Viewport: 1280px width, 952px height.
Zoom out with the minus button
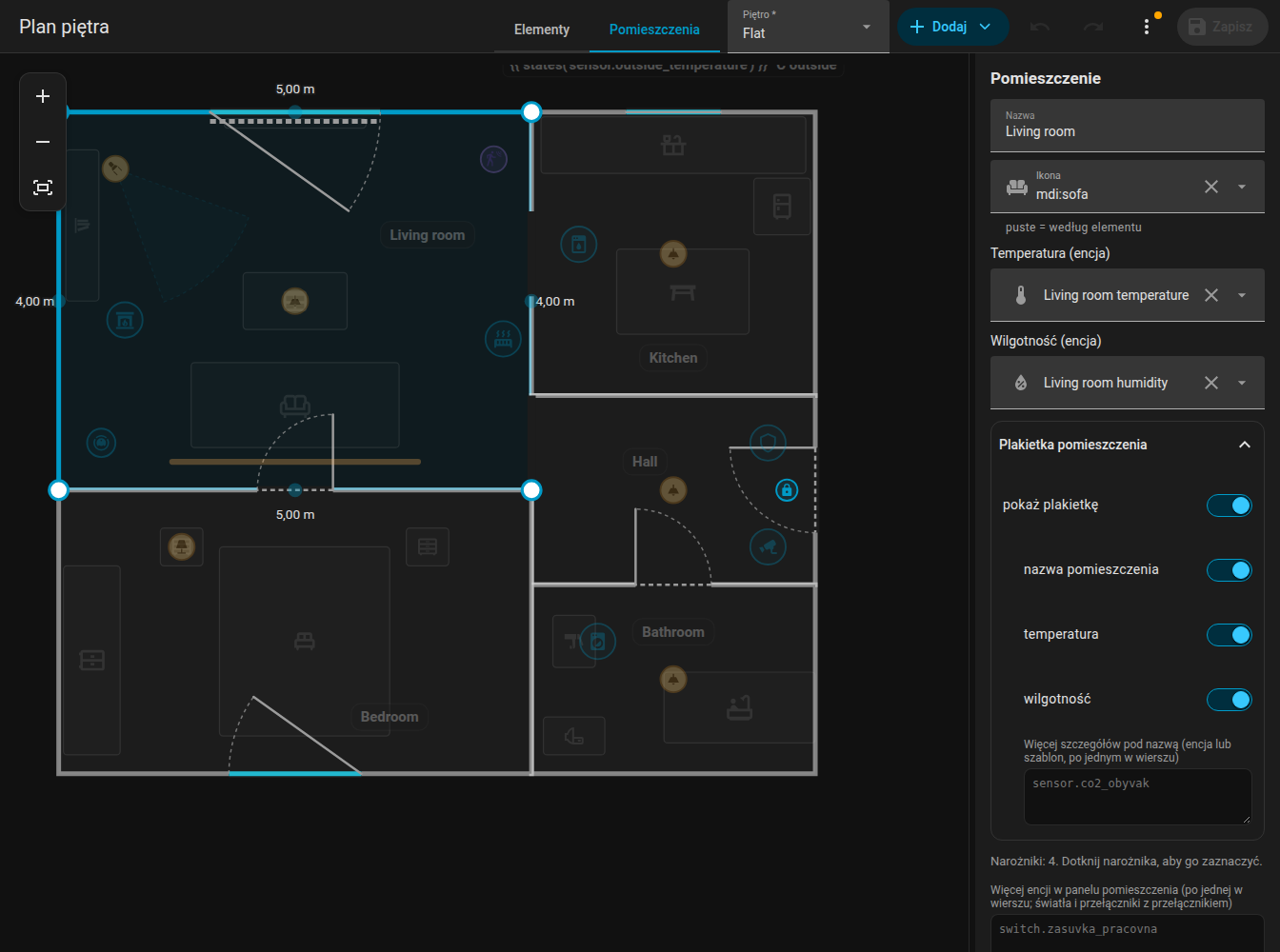click(x=43, y=142)
